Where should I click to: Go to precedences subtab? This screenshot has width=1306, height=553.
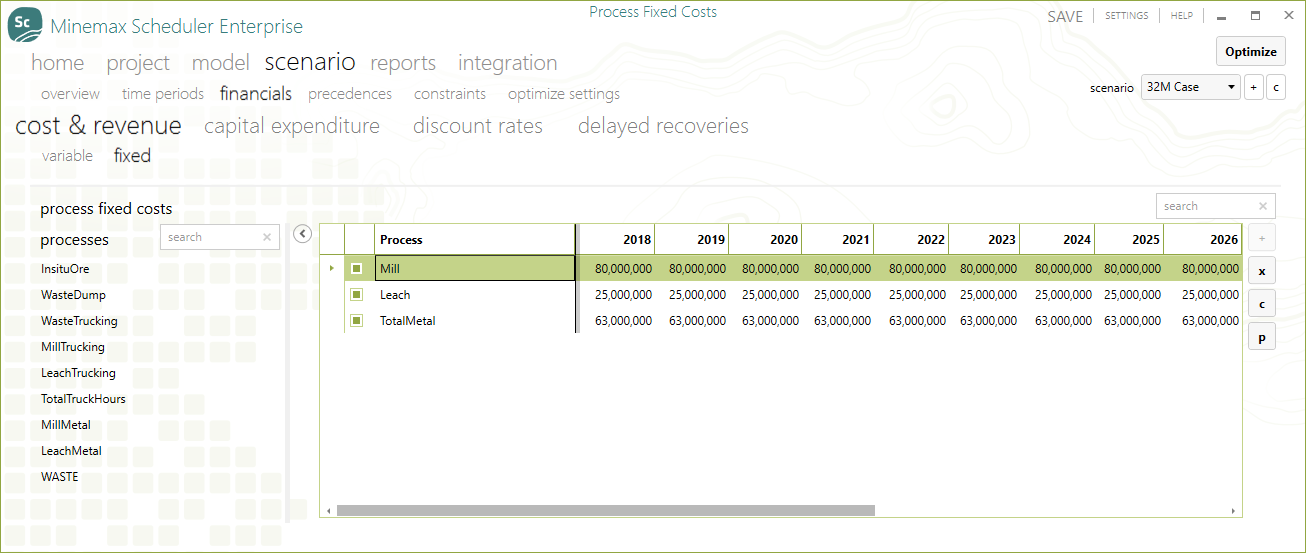[x=350, y=94]
